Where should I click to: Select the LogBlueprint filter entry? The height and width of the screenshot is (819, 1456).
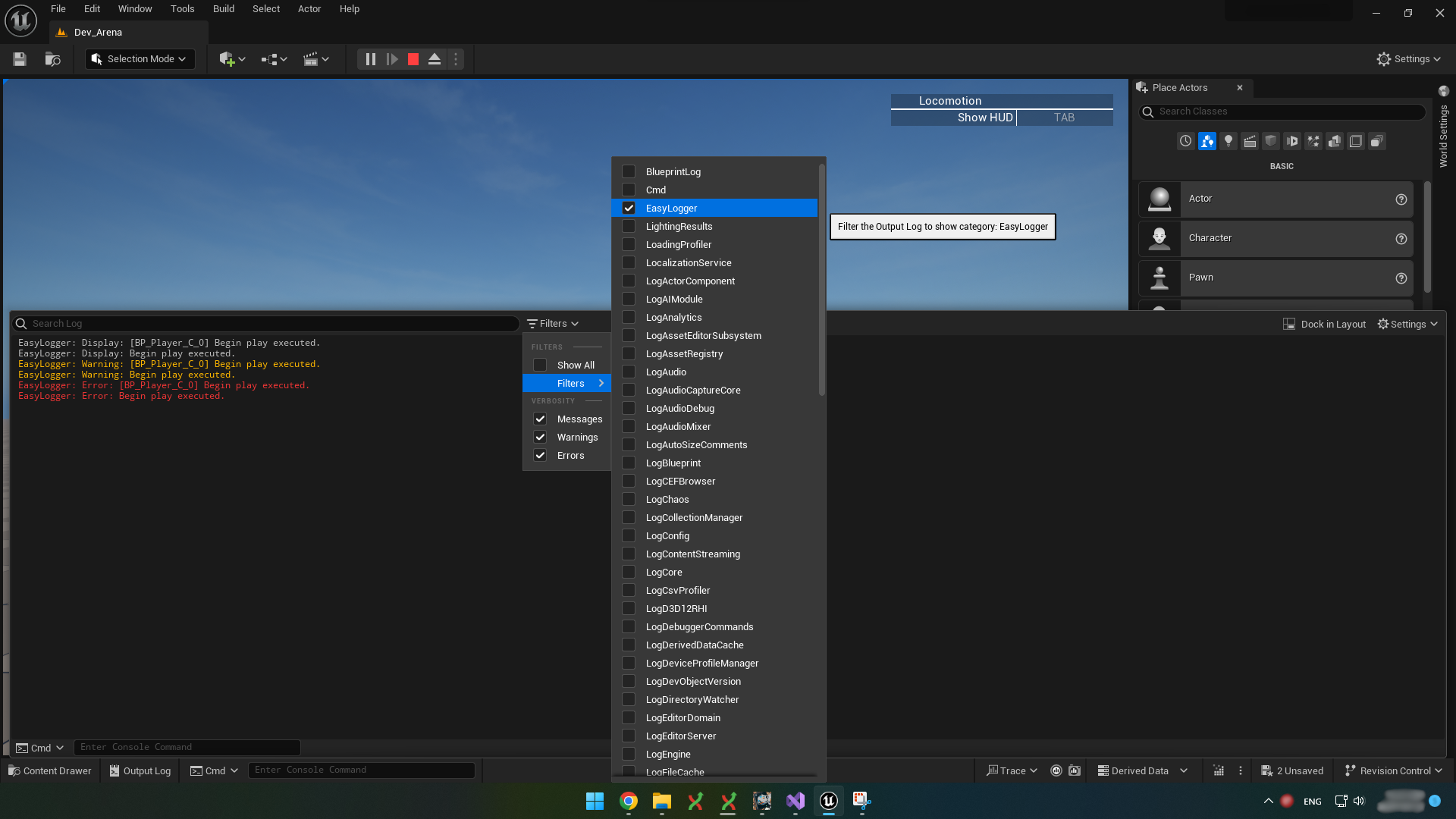click(673, 463)
